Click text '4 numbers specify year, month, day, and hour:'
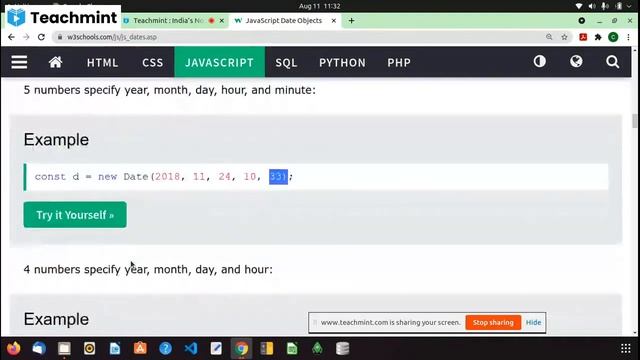Screen dimensions: 640x360 [148, 269]
